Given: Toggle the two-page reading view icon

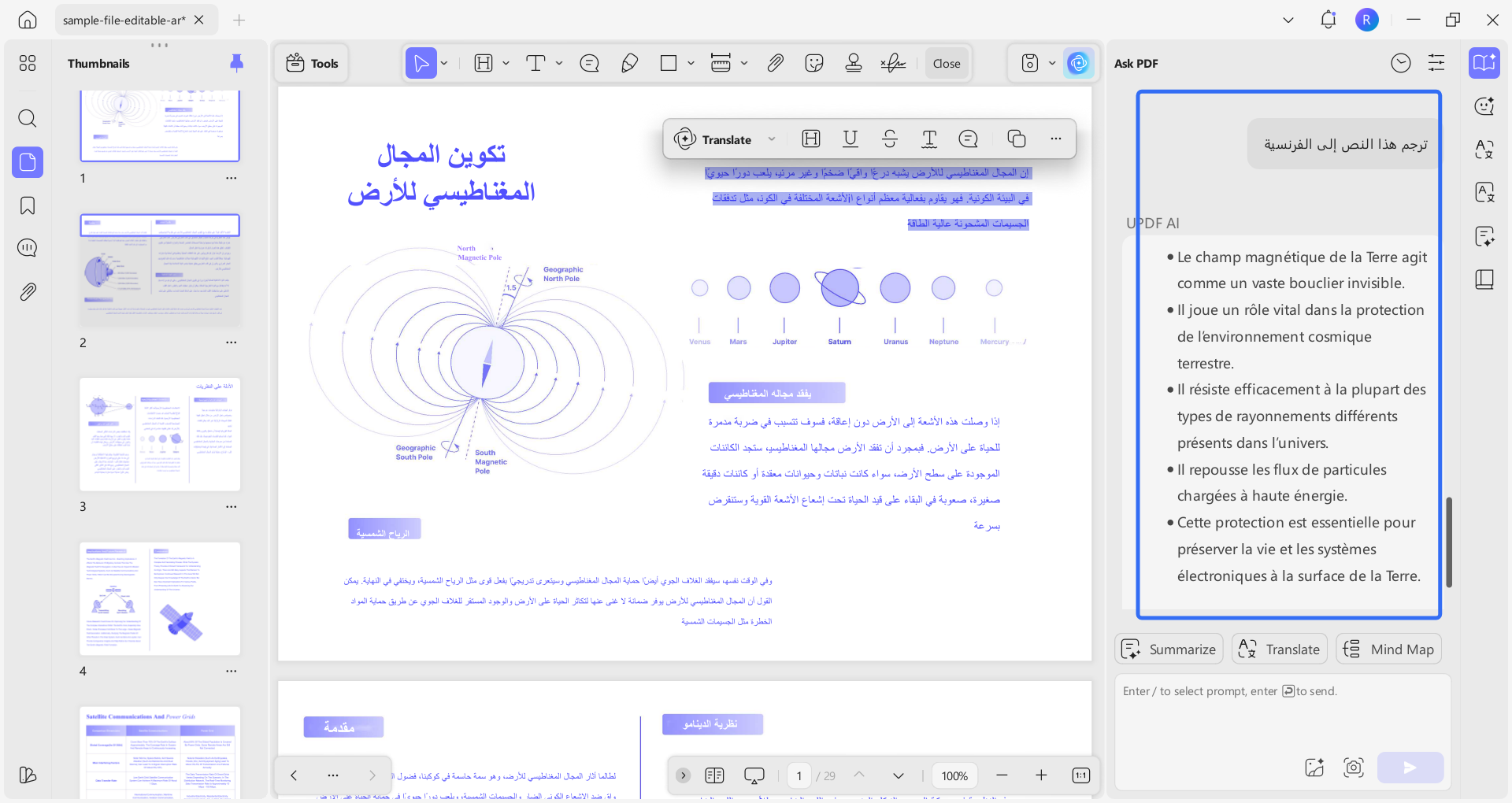Looking at the screenshot, I should pyautogui.click(x=714, y=775).
